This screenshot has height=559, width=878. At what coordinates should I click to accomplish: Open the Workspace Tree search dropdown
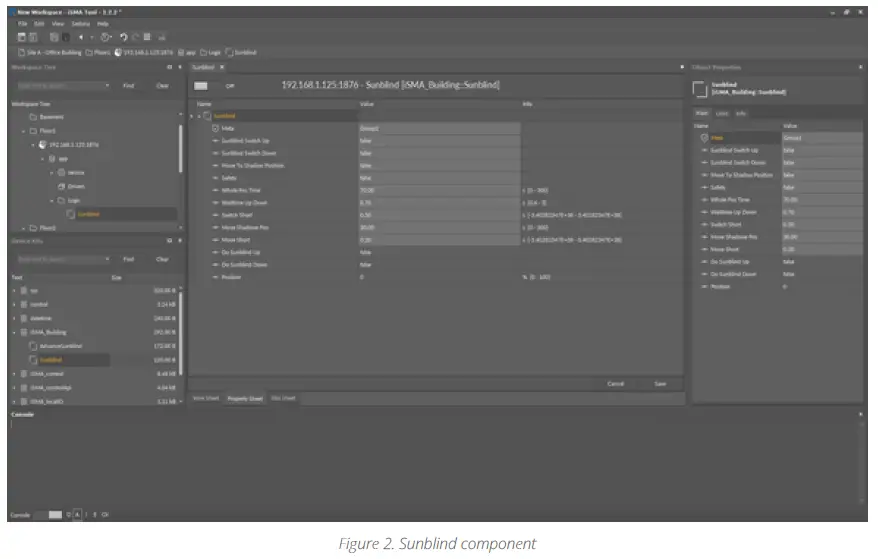pyautogui.click(x=107, y=86)
